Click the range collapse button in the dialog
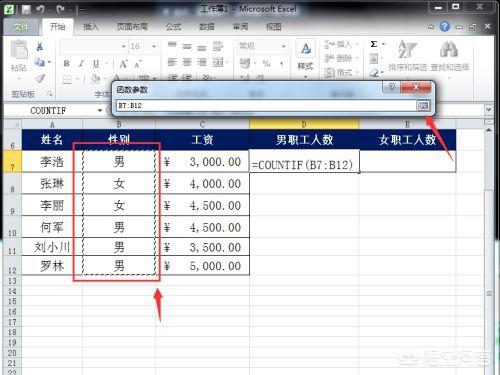500x375 pixels. (x=423, y=106)
